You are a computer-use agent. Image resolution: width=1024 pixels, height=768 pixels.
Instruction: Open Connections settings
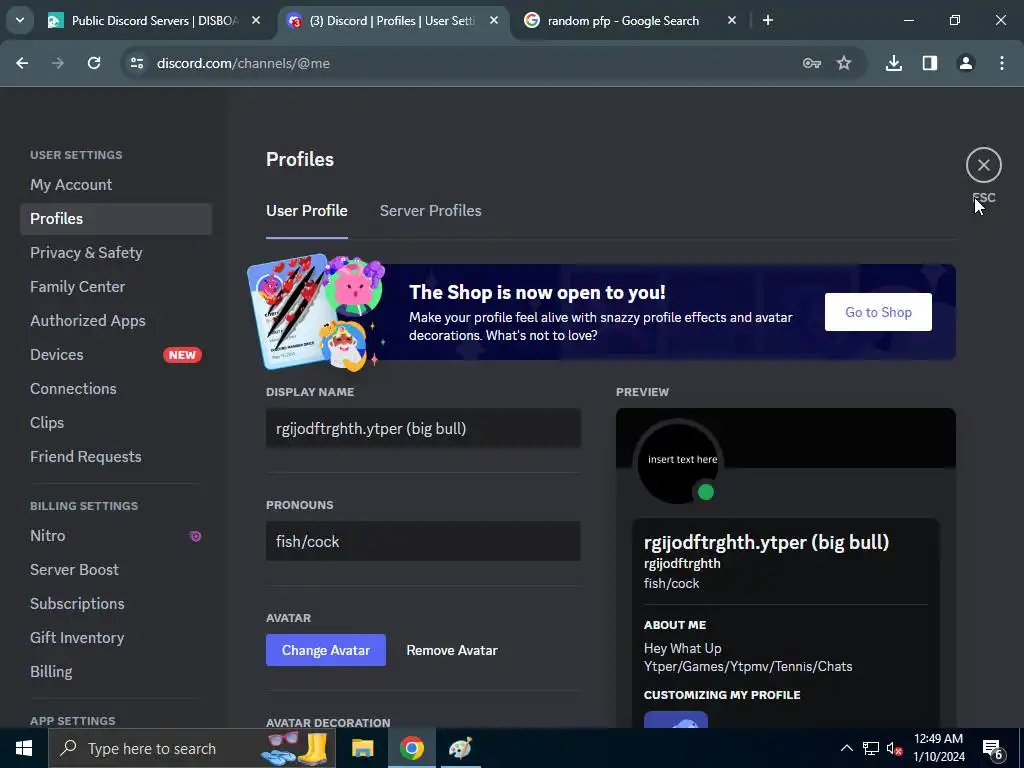(x=116, y=389)
